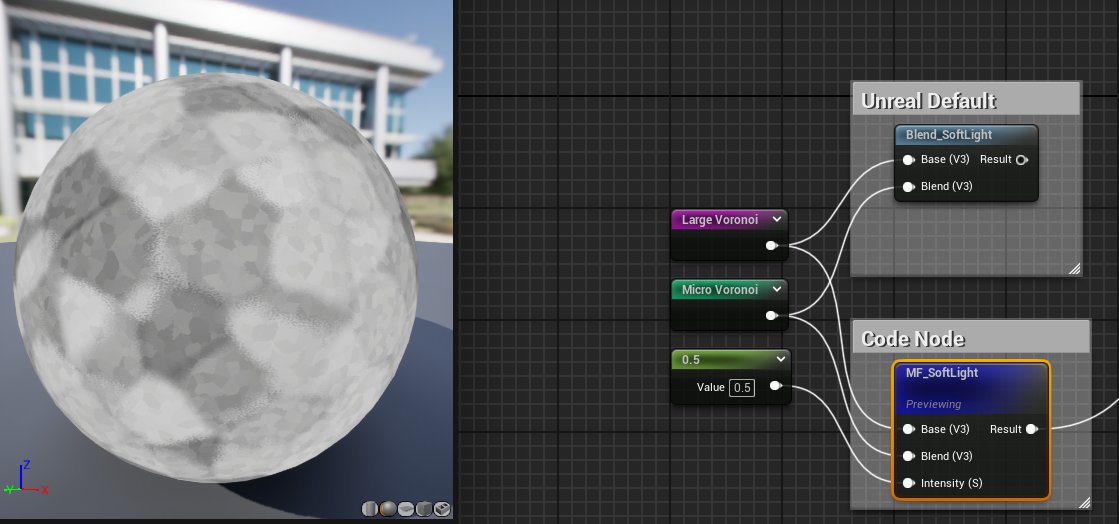Switch preview mesh to cube

(424, 508)
